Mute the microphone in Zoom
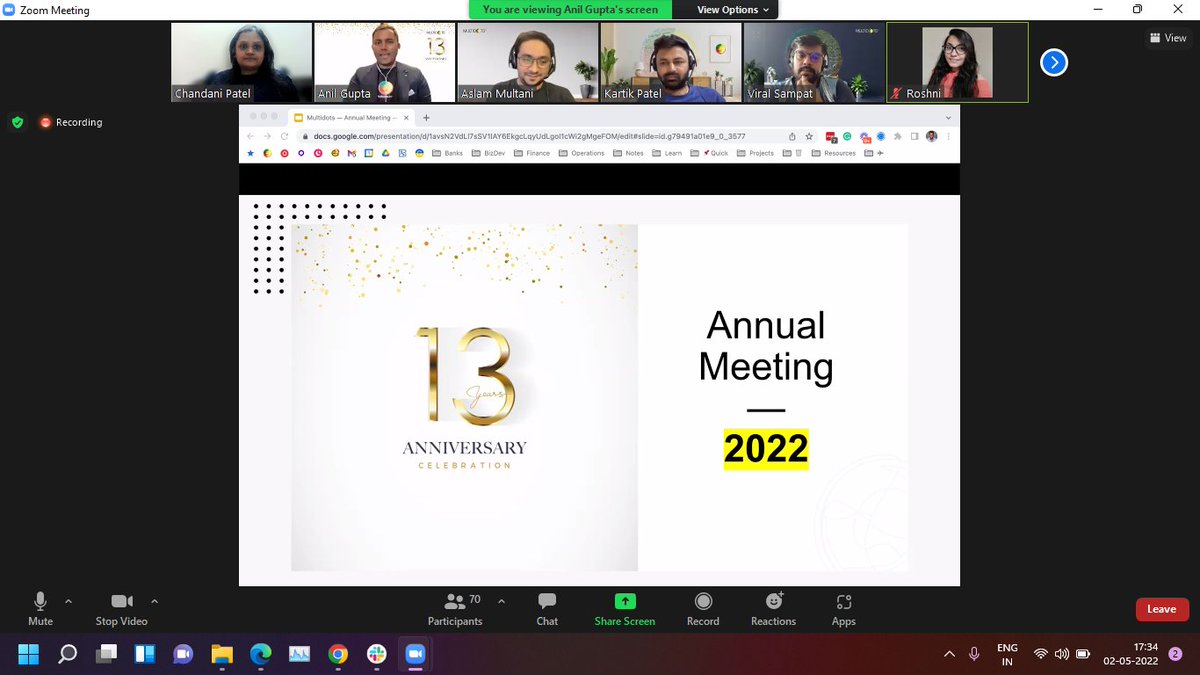The height and width of the screenshot is (675, 1200). tap(40, 609)
